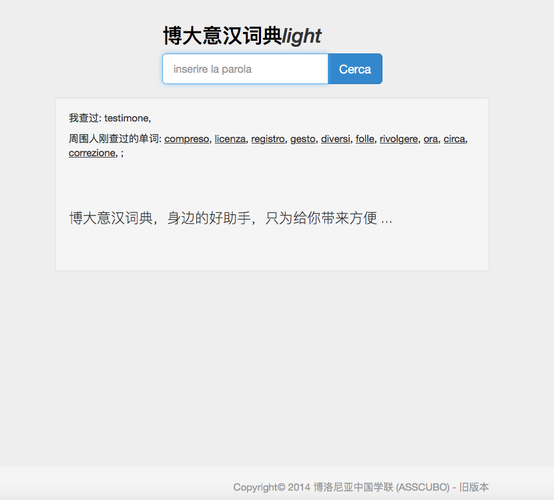
Task: Click the "rivolgere" recent word
Action: pos(399,139)
